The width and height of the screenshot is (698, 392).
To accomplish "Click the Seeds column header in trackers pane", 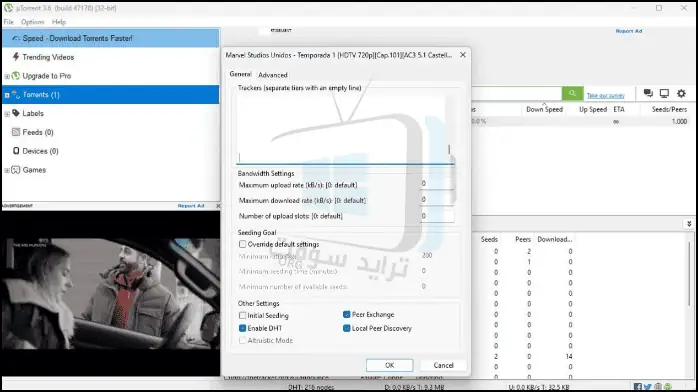I will tap(489, 239).
